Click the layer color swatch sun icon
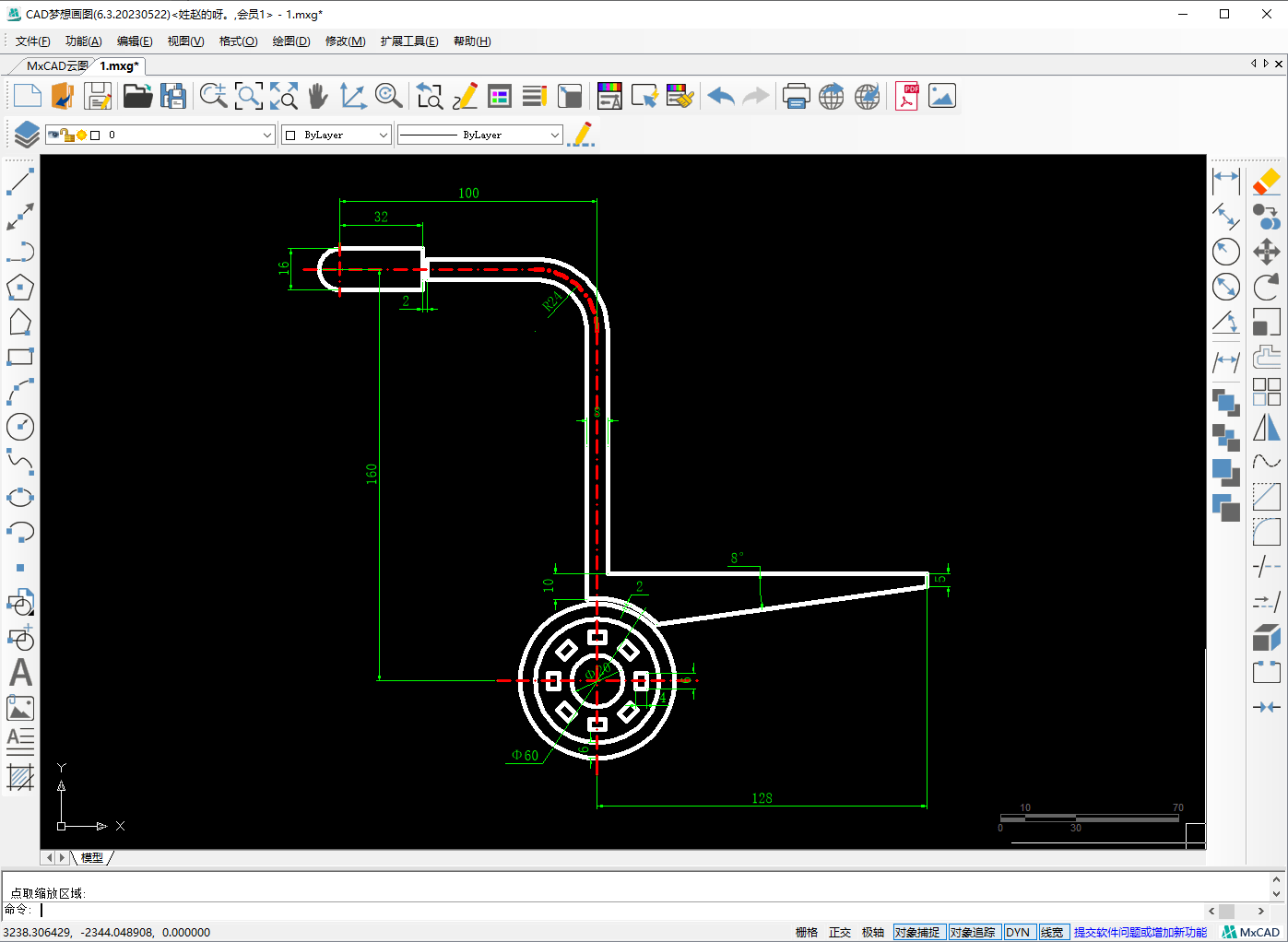 tap(81, 135)
